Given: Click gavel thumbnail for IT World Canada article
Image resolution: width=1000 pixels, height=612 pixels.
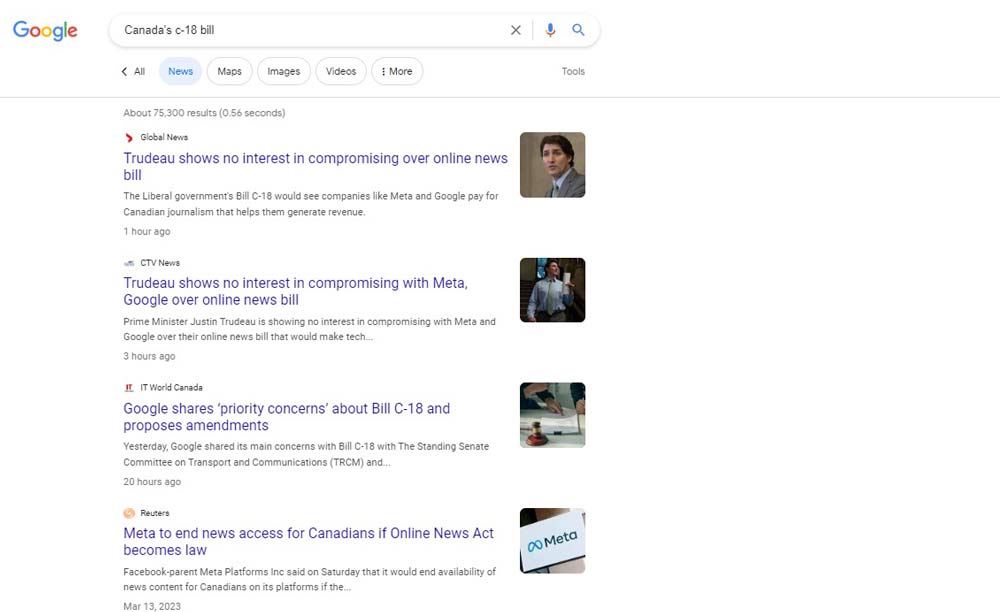Looking at the screenshot, I should tap(552, 415).
